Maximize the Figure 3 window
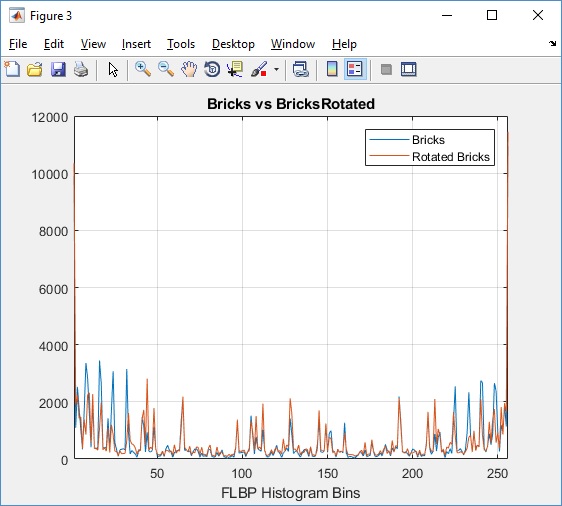 pos(492,15)
